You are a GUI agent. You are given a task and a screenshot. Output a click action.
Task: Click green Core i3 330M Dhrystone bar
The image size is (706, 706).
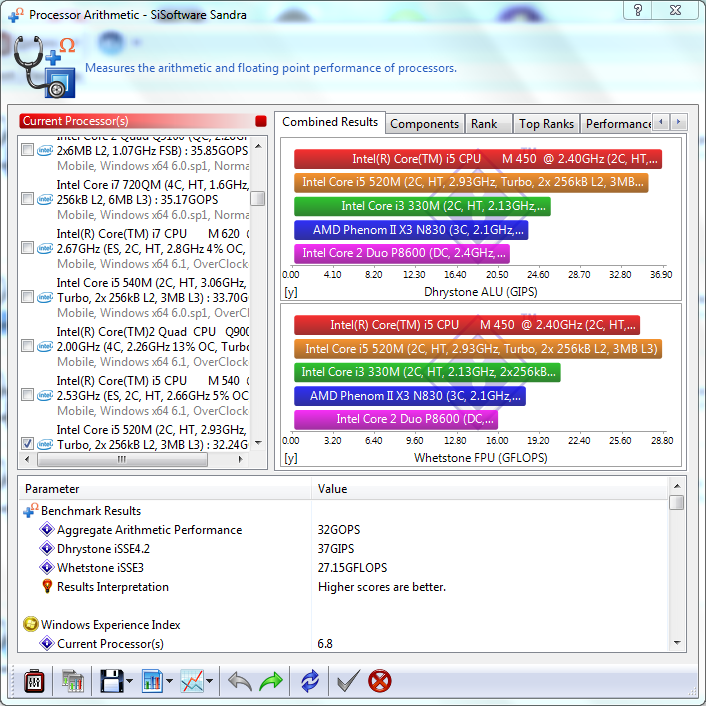pyautogui.click(x=422, y=206)
